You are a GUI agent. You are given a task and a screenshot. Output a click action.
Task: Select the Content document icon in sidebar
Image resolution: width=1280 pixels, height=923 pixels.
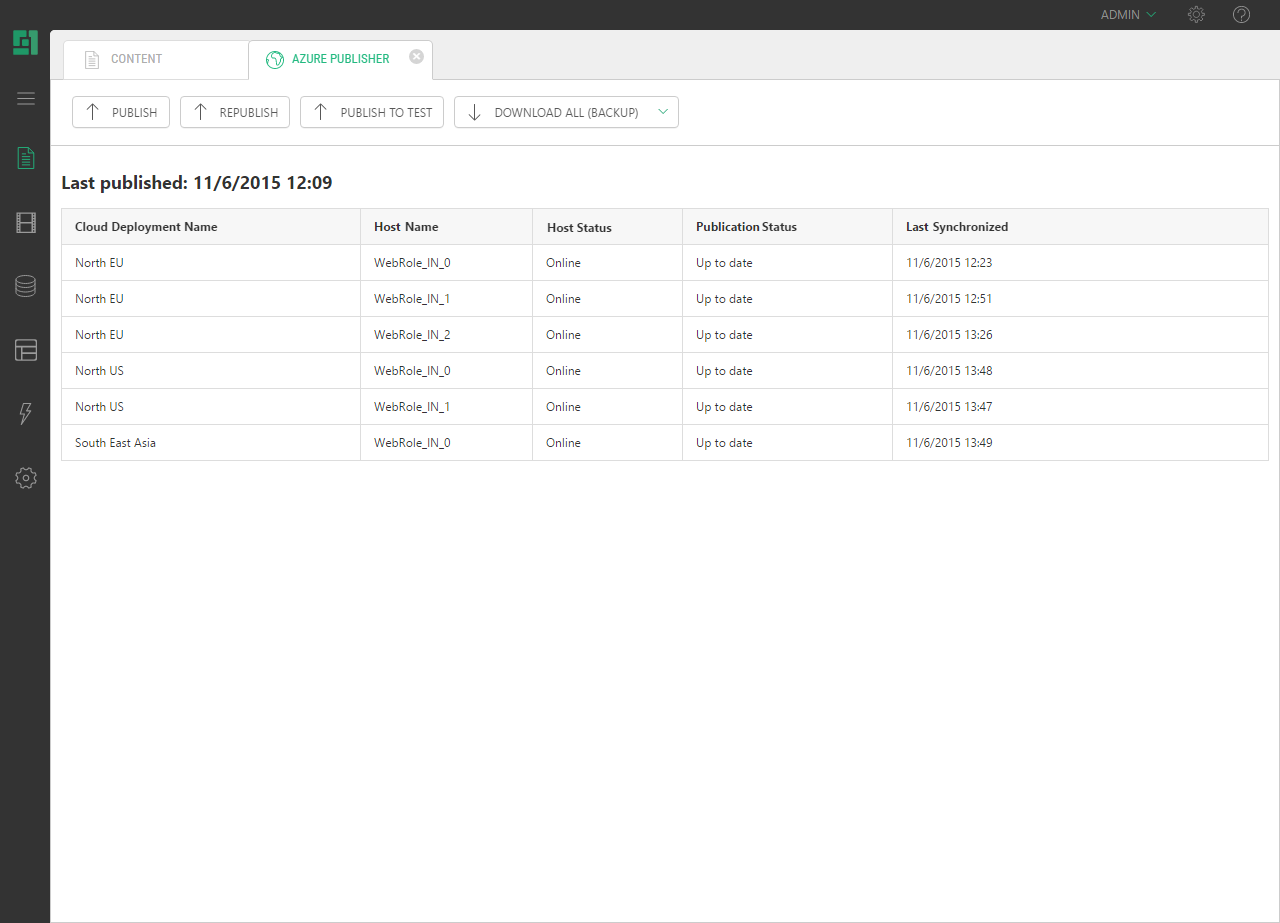[x=26, y=158]
